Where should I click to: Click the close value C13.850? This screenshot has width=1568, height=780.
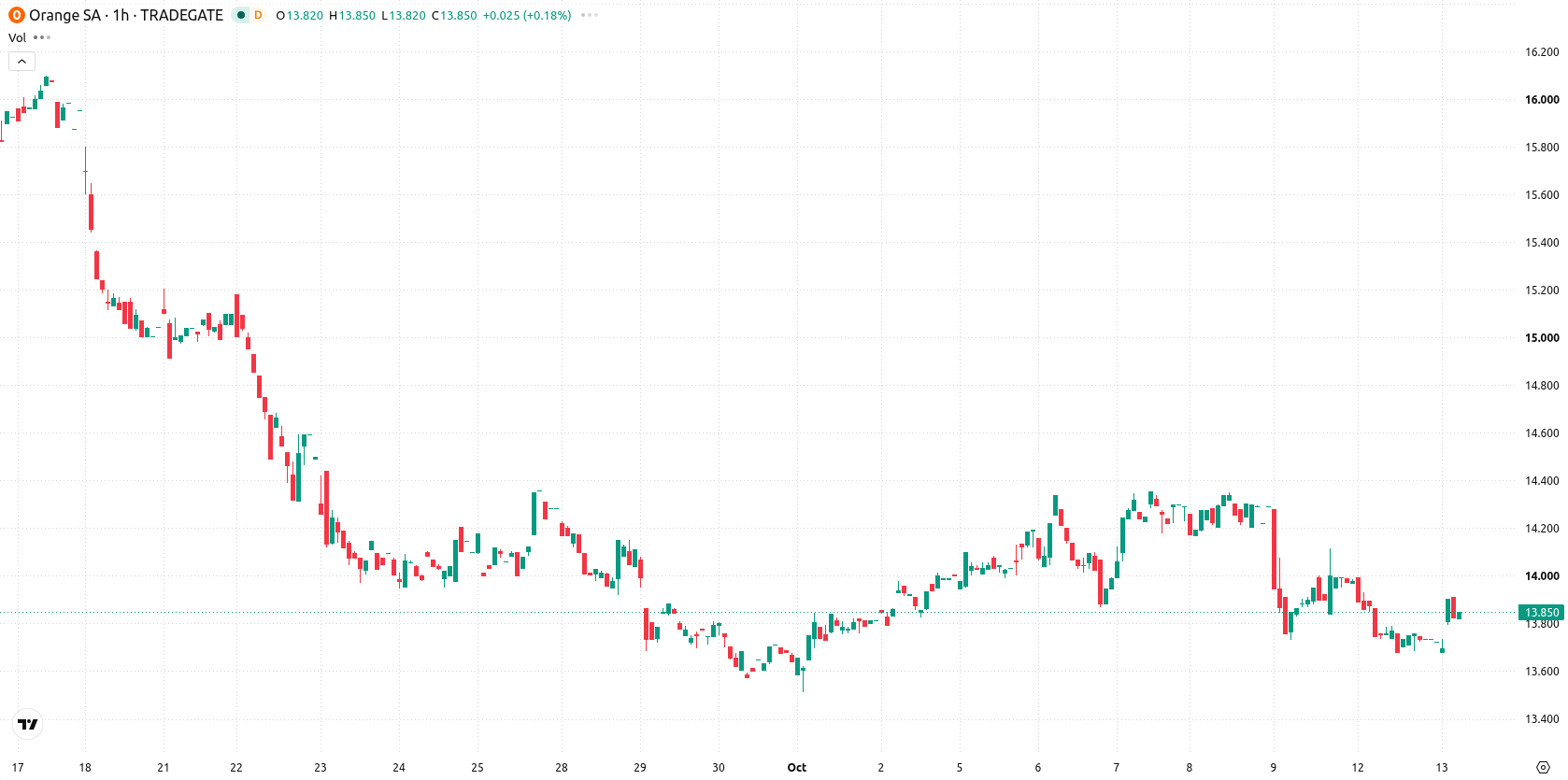tap(454, 15)
